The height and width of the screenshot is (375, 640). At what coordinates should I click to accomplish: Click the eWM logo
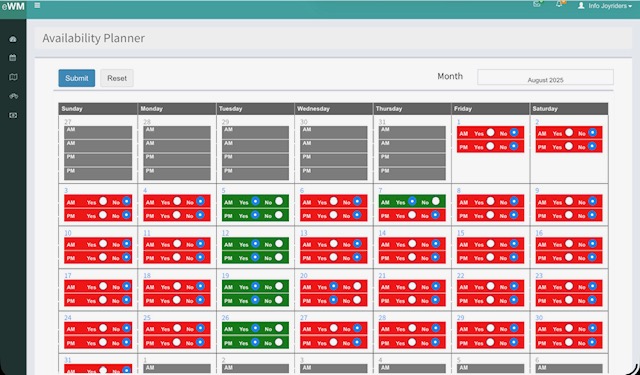pos(13,7)
